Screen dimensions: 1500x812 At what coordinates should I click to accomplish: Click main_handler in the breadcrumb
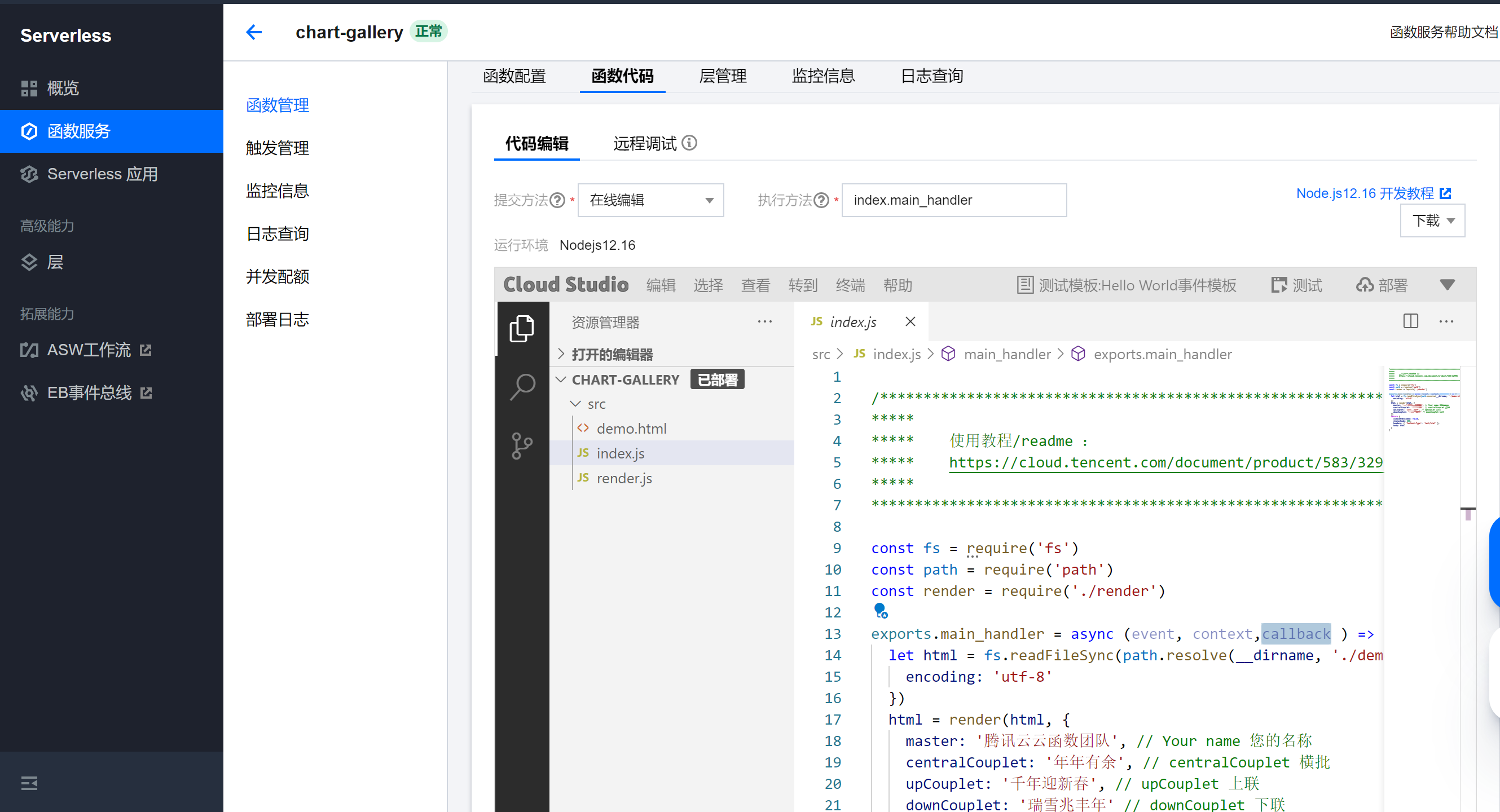click(x=1008, y=354)
